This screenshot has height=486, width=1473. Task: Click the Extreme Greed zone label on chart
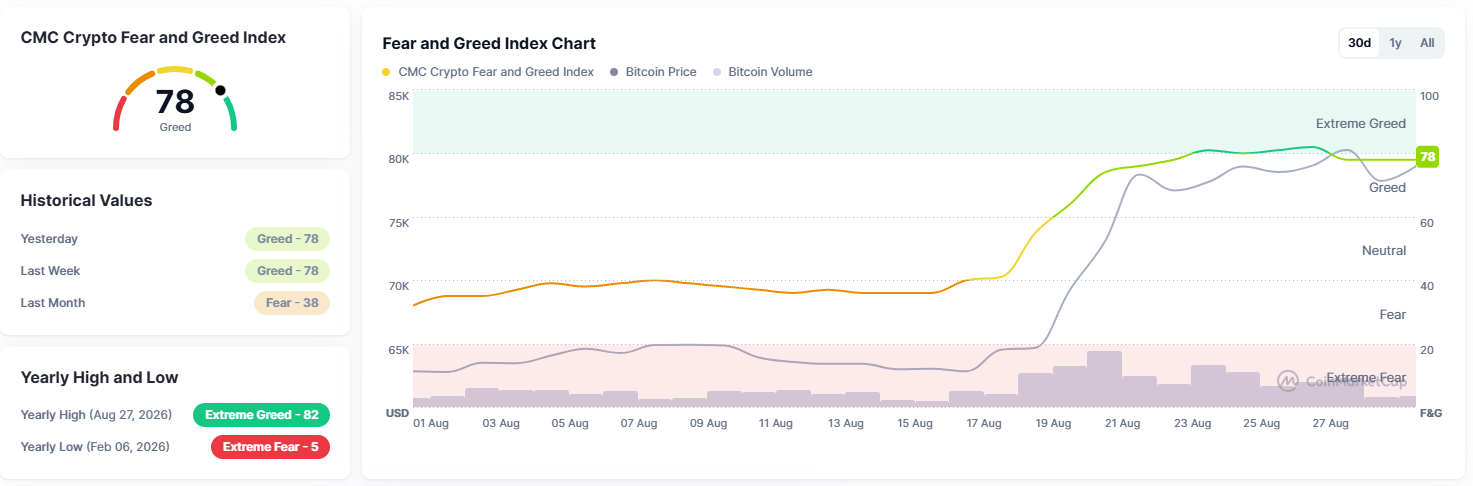tap(1360, 124)
